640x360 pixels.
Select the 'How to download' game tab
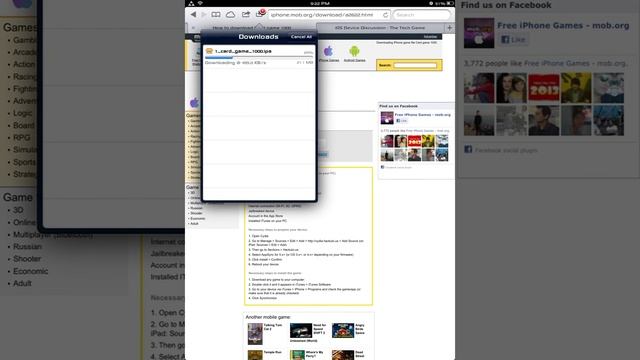point(253,28)
